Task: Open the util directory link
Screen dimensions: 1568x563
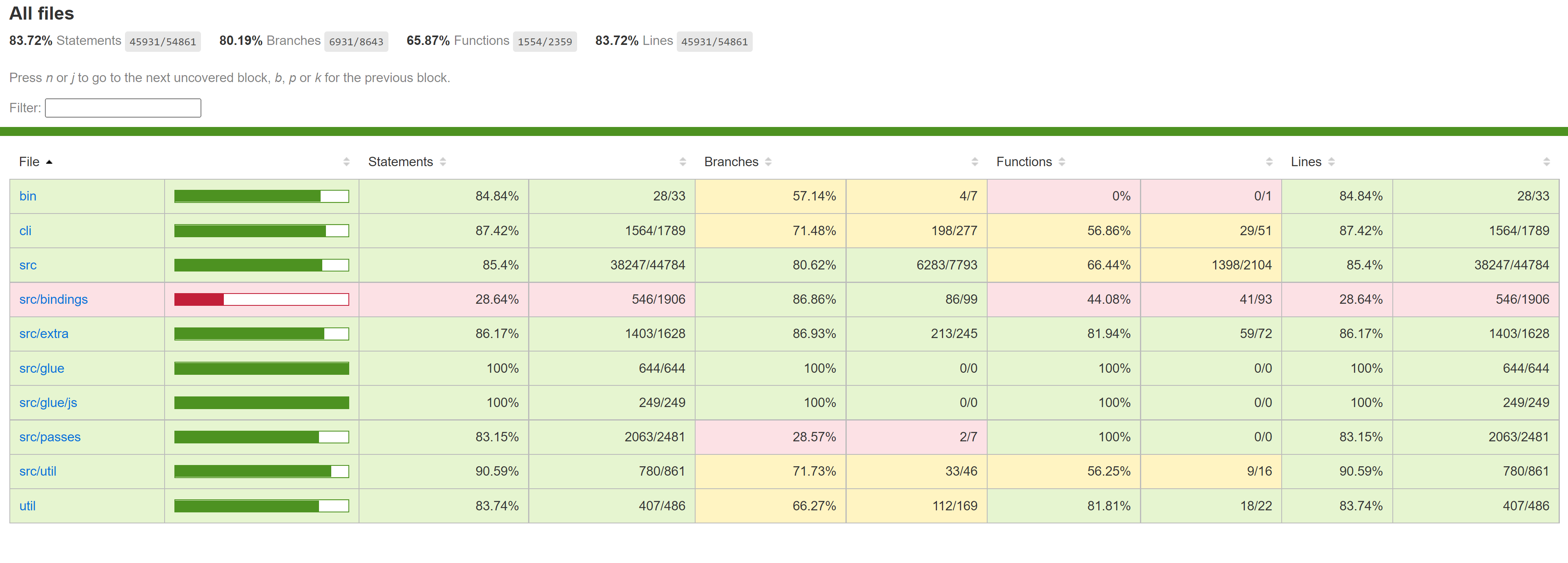Action: (27, 506)
